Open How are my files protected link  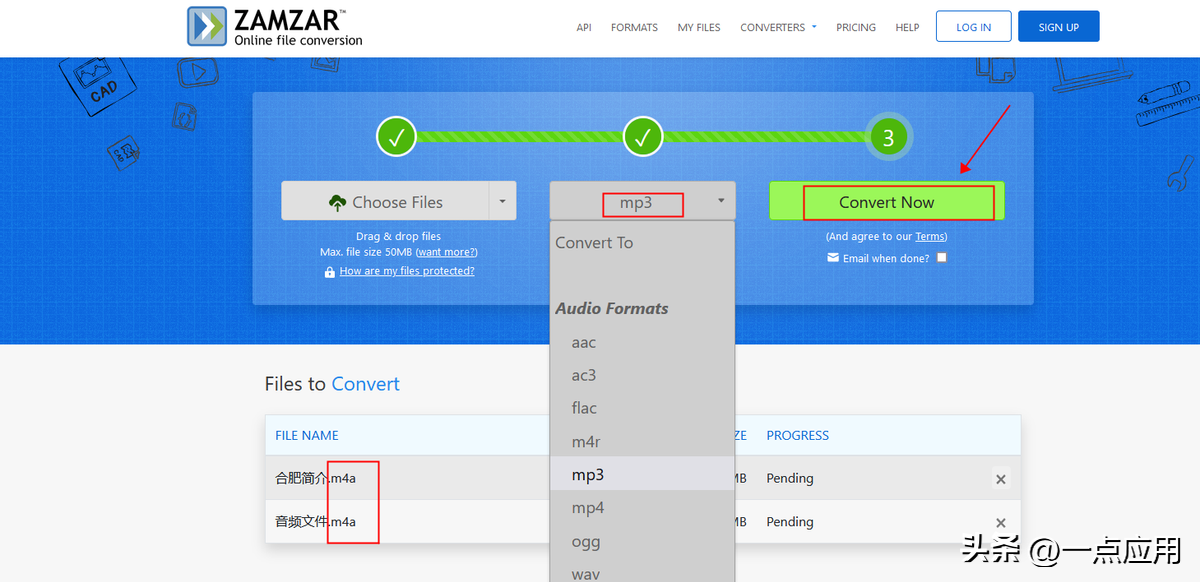[x=407, y=271]
